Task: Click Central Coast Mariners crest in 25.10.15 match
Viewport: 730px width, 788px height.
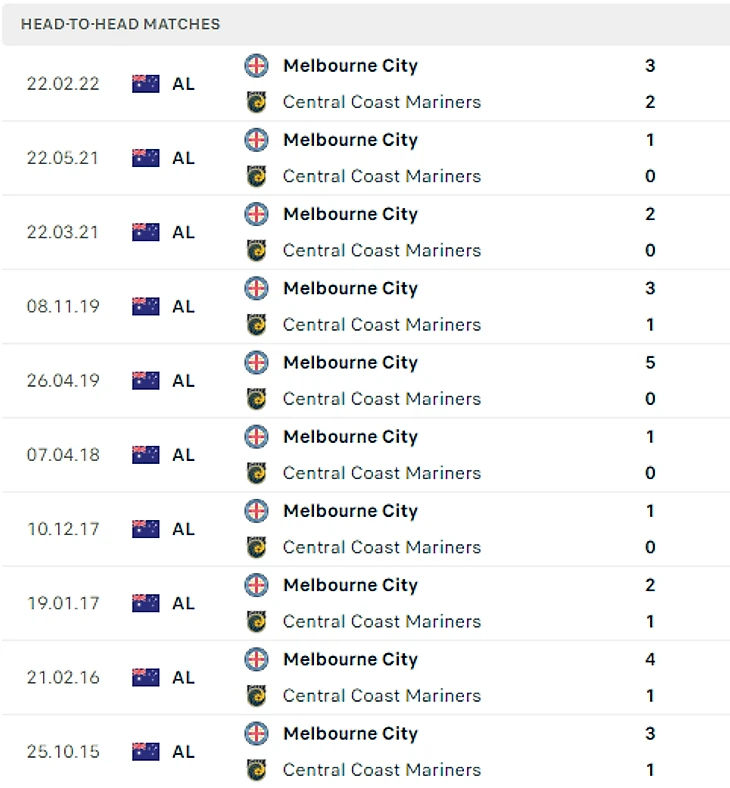Action: click(257, 770)
